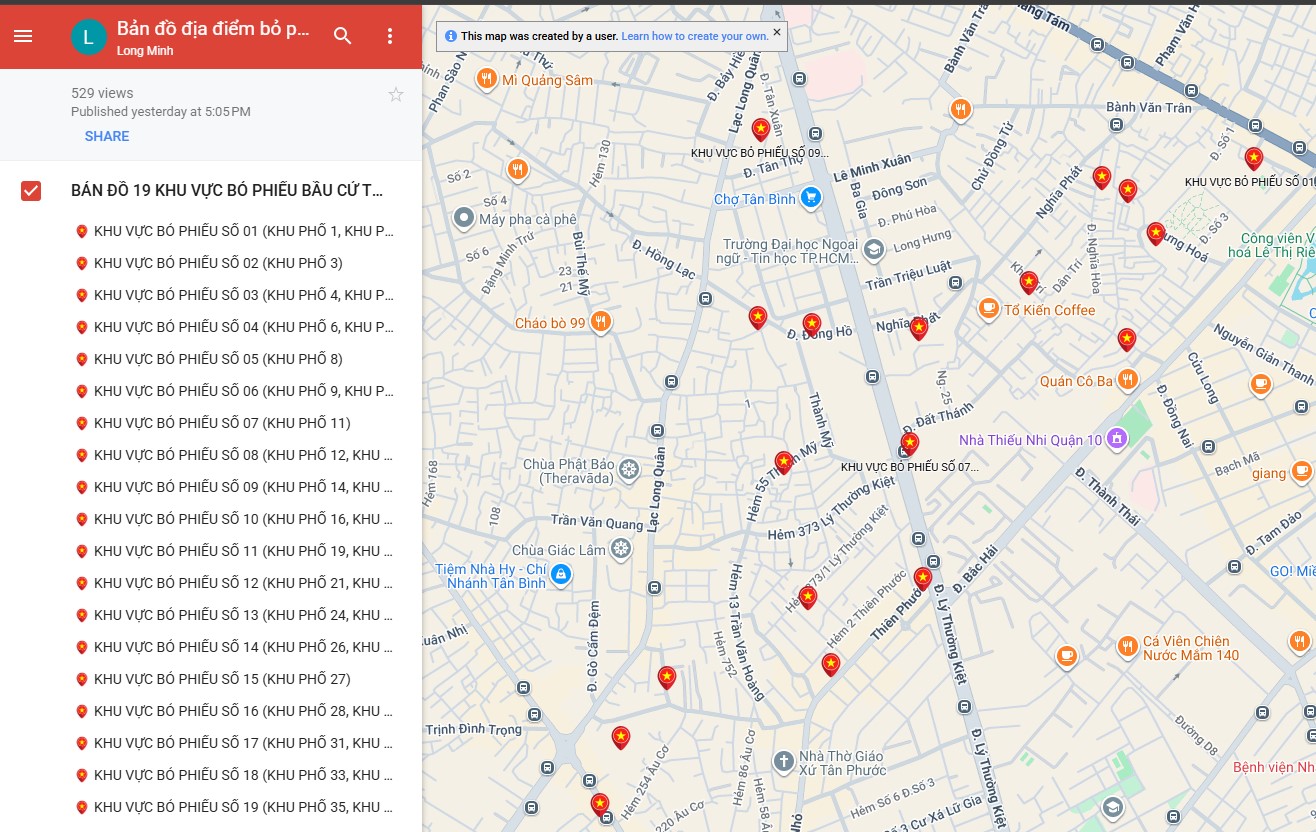The width and height of the screenshot is (1316, 832).
Task: Click the SHARE link
Action: point(107,136)
